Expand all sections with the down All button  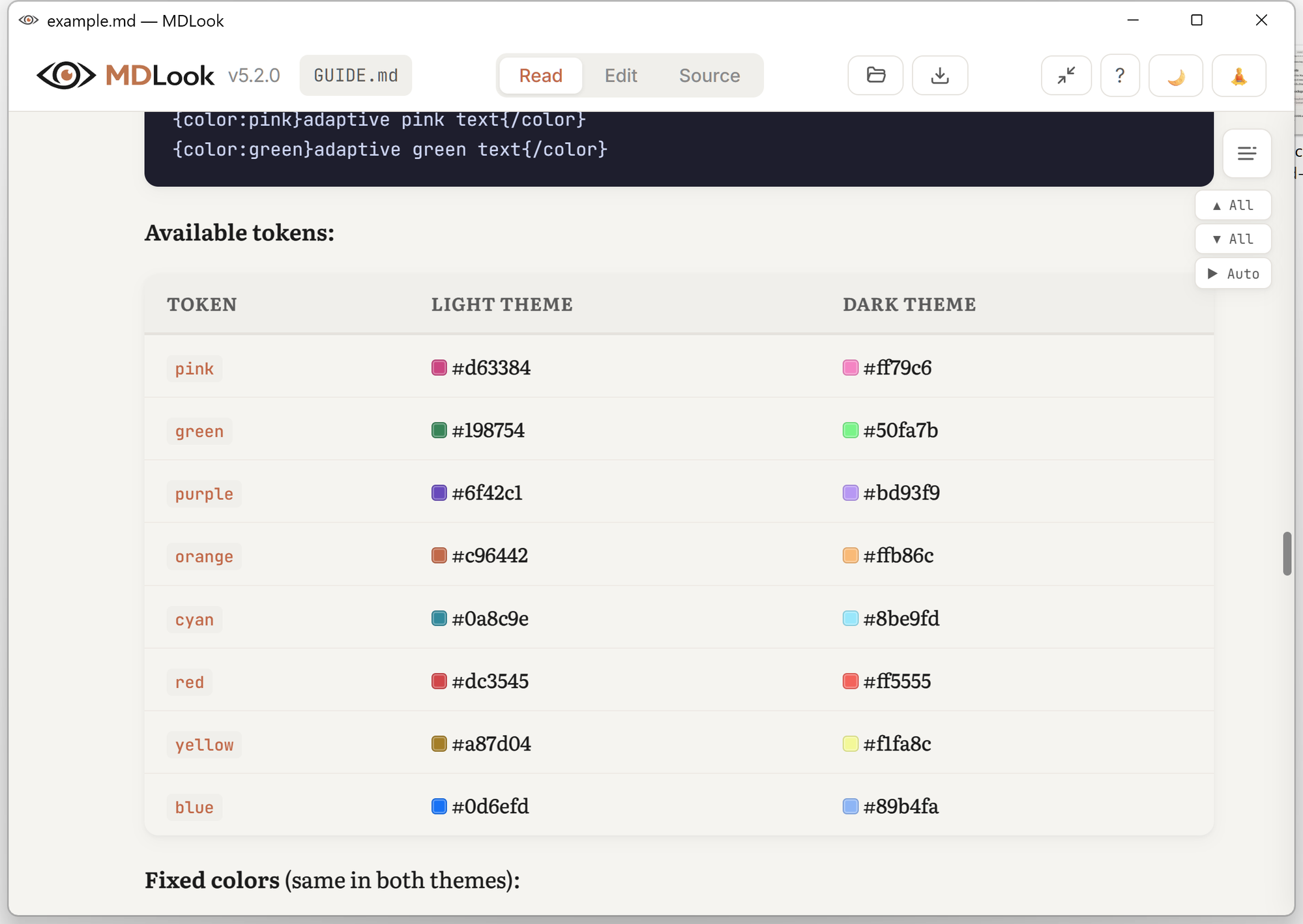(x=1233, y=239)
